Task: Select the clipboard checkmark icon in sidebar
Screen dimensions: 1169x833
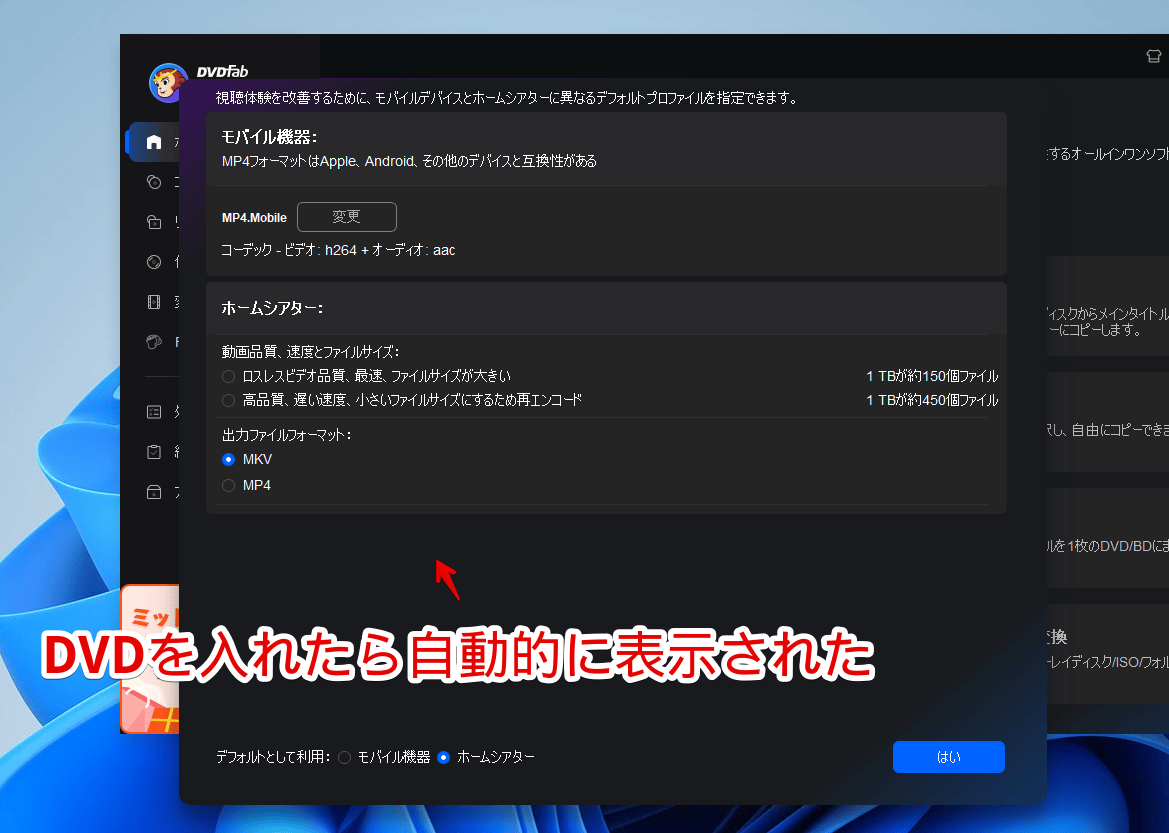Action: pyautogui.click(x=154, y=452)
